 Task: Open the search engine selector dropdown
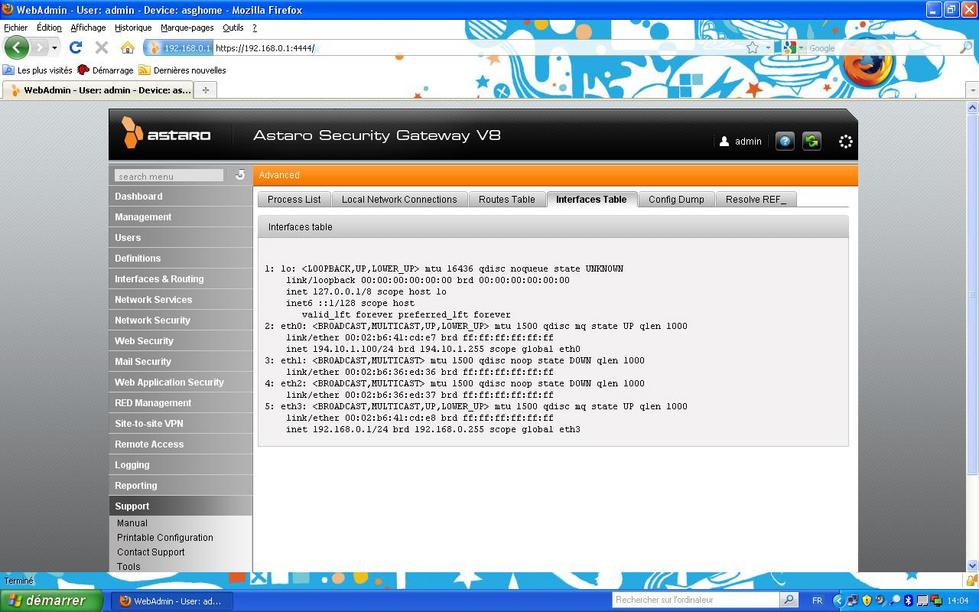coord(792,47)
